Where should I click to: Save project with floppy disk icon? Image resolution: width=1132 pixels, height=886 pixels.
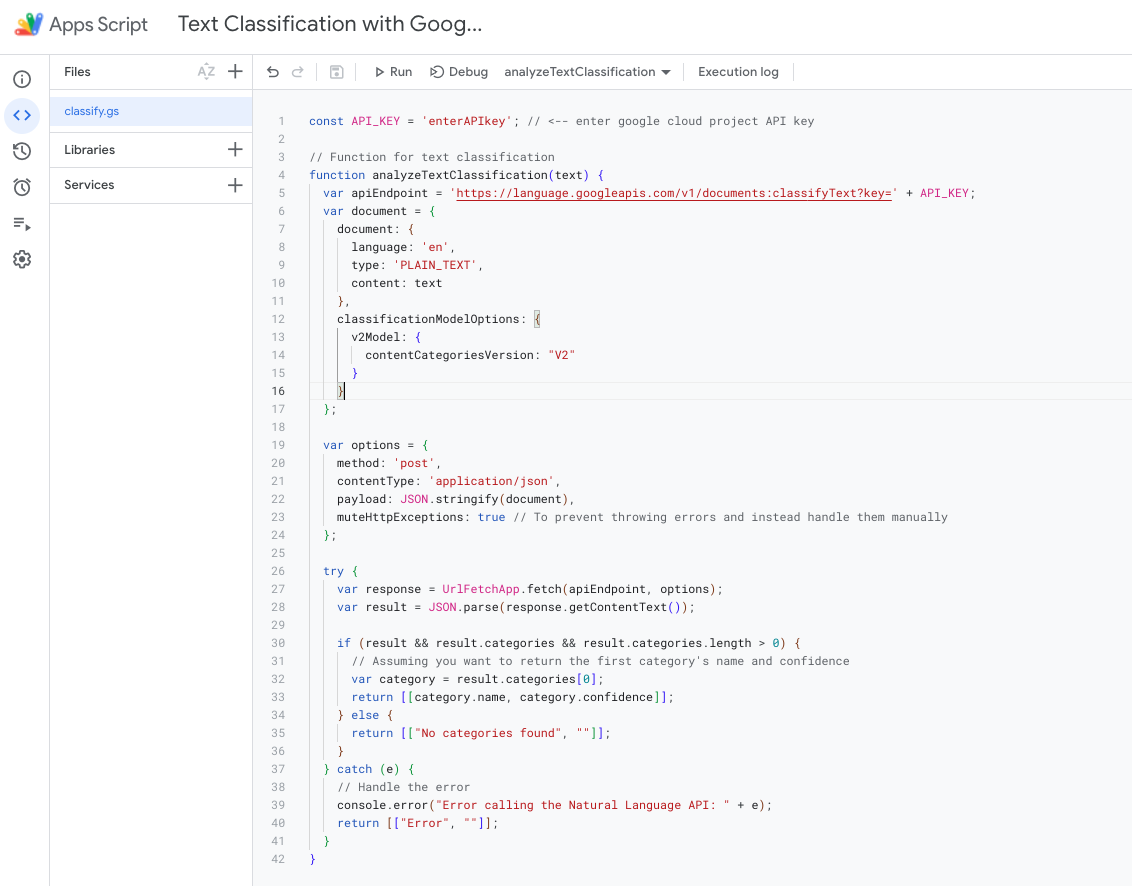click(336, 71)
